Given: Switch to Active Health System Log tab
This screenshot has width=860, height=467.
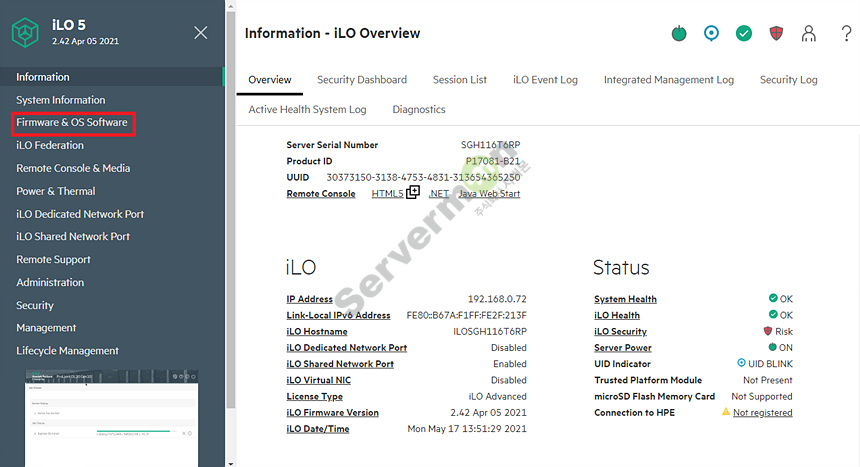Looking at the screenshot, I should coord(307,110).
